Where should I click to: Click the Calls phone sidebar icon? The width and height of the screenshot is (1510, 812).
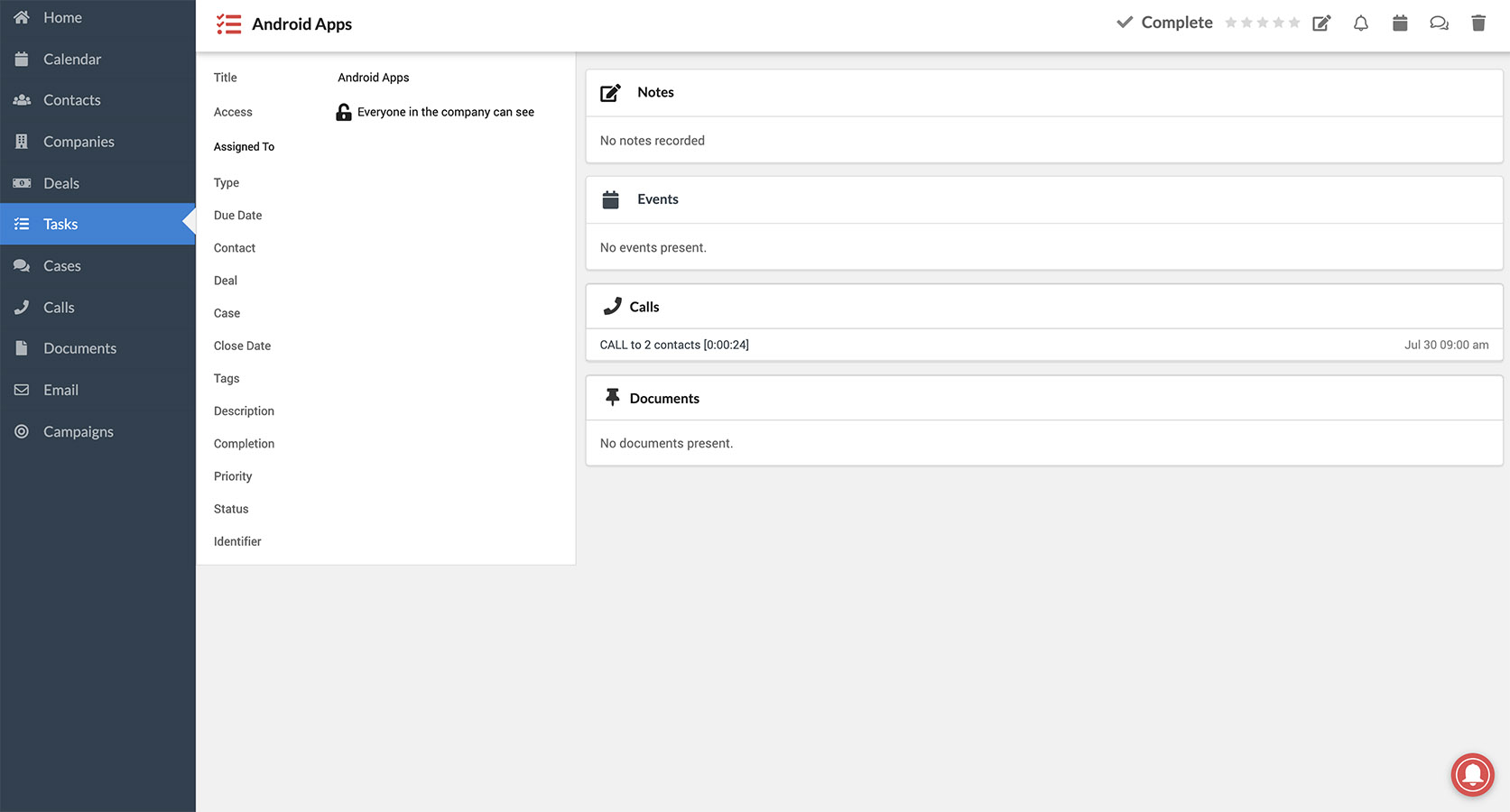[22, 308]
